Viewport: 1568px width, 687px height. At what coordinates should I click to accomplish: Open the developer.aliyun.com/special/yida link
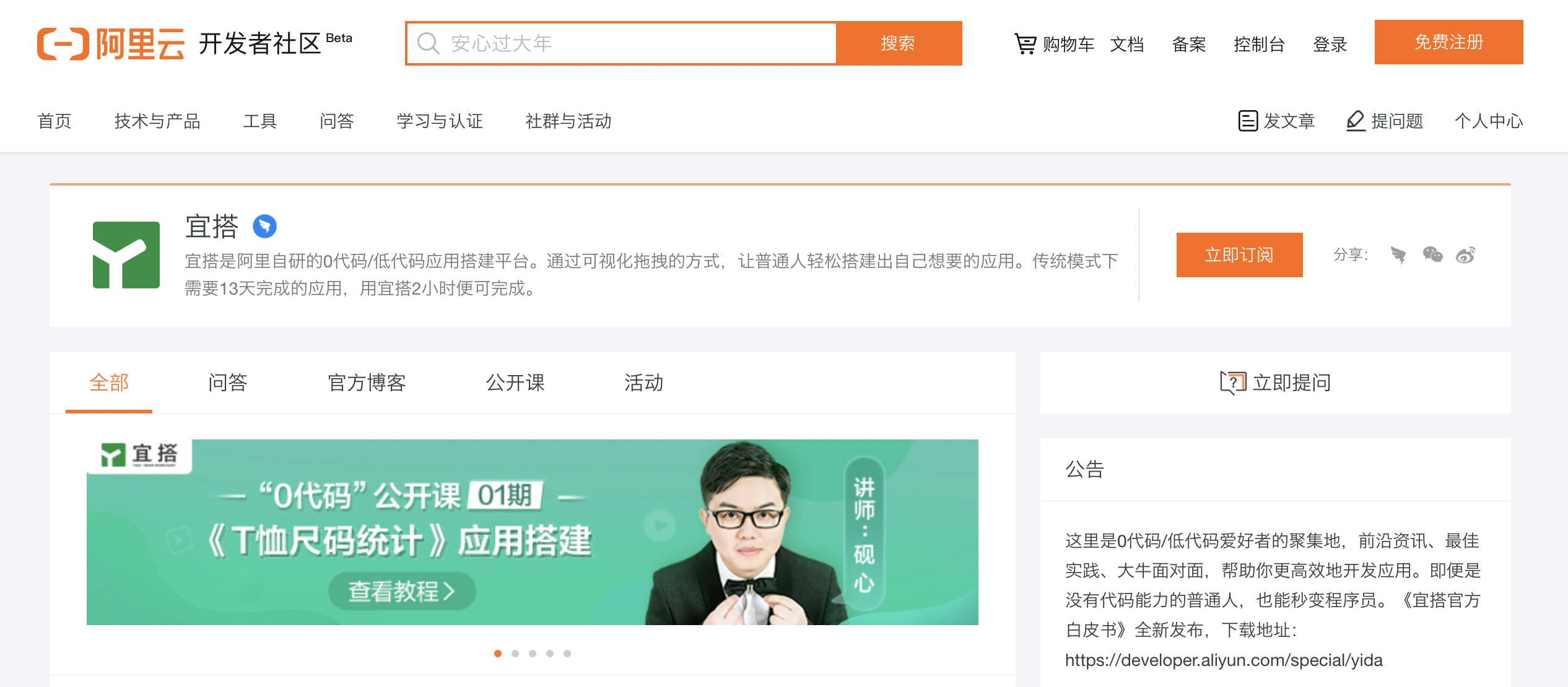point(1224,660)
